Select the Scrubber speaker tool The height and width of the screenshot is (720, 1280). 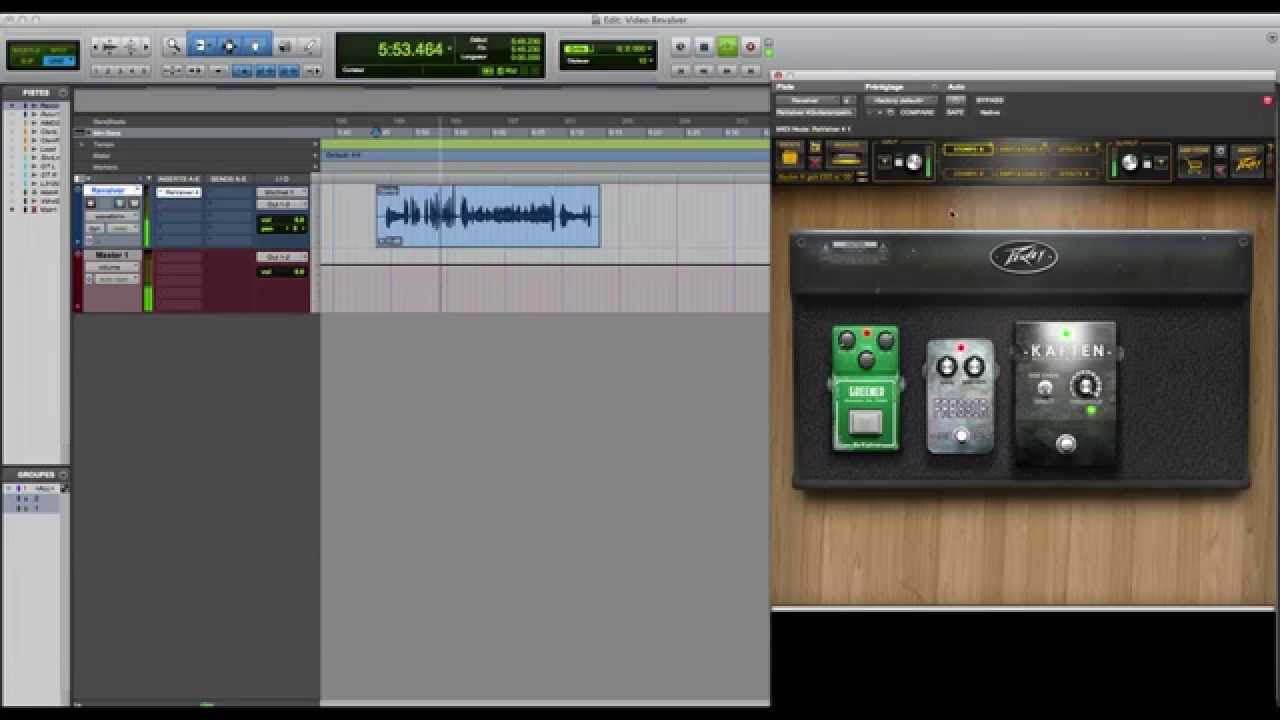coord(285,45)
